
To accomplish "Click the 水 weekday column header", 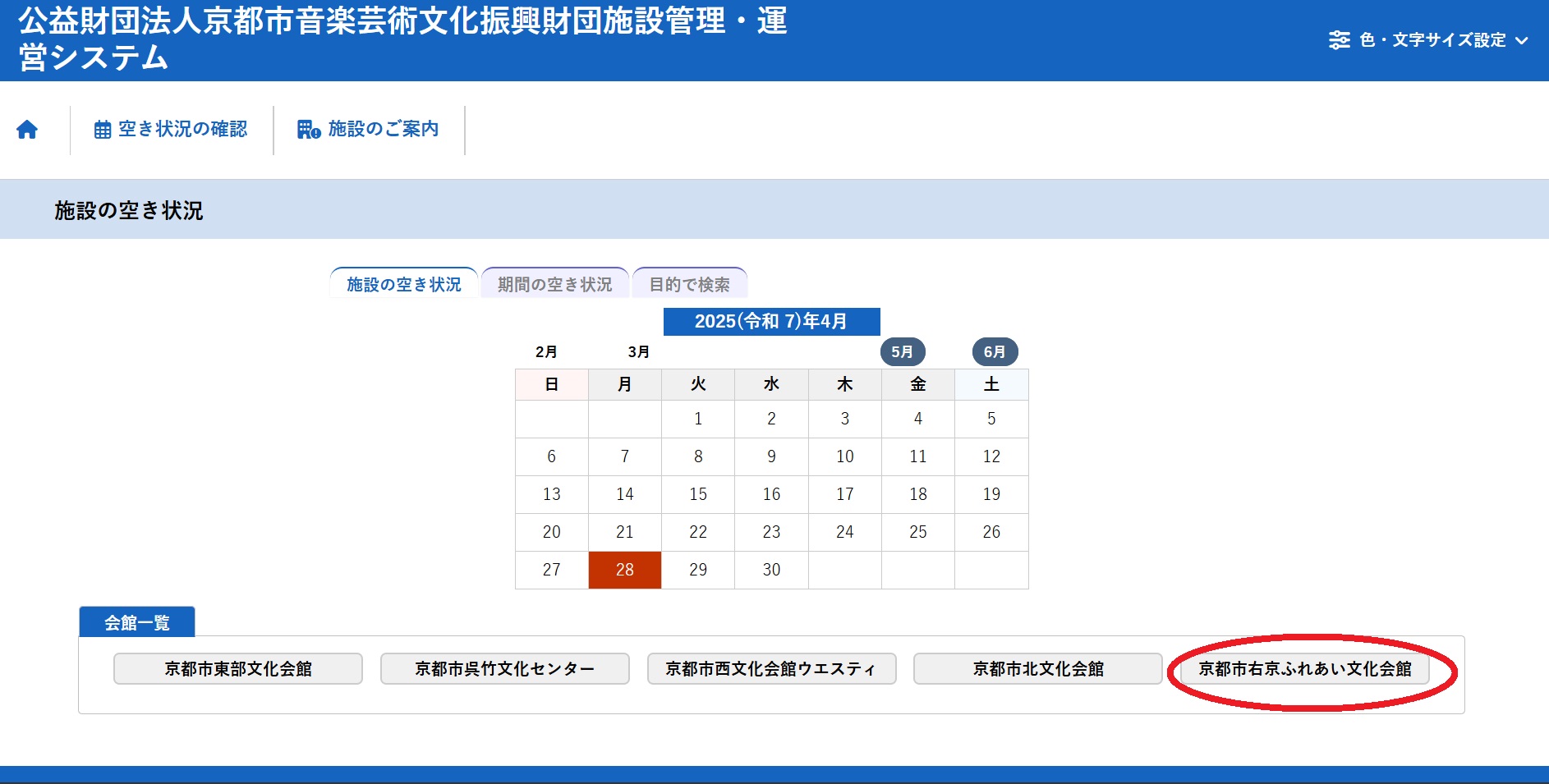I will coord(771,384).
